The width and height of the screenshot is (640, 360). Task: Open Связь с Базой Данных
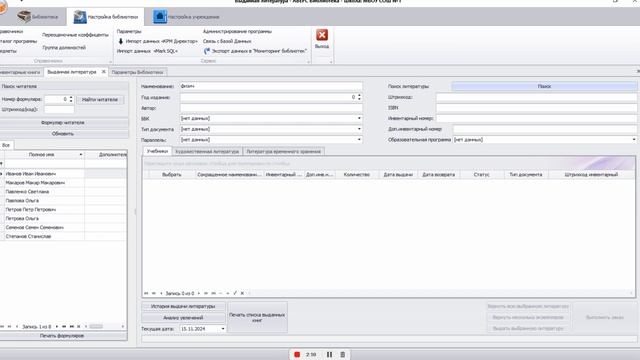227,41
